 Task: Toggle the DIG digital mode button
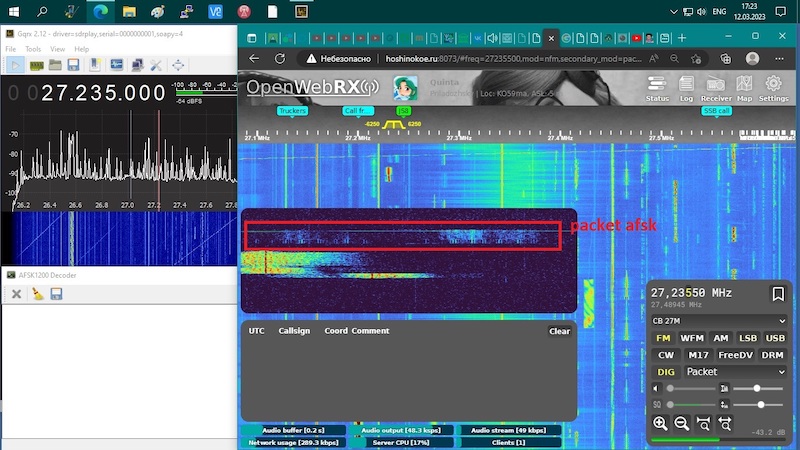pos(666,372)
